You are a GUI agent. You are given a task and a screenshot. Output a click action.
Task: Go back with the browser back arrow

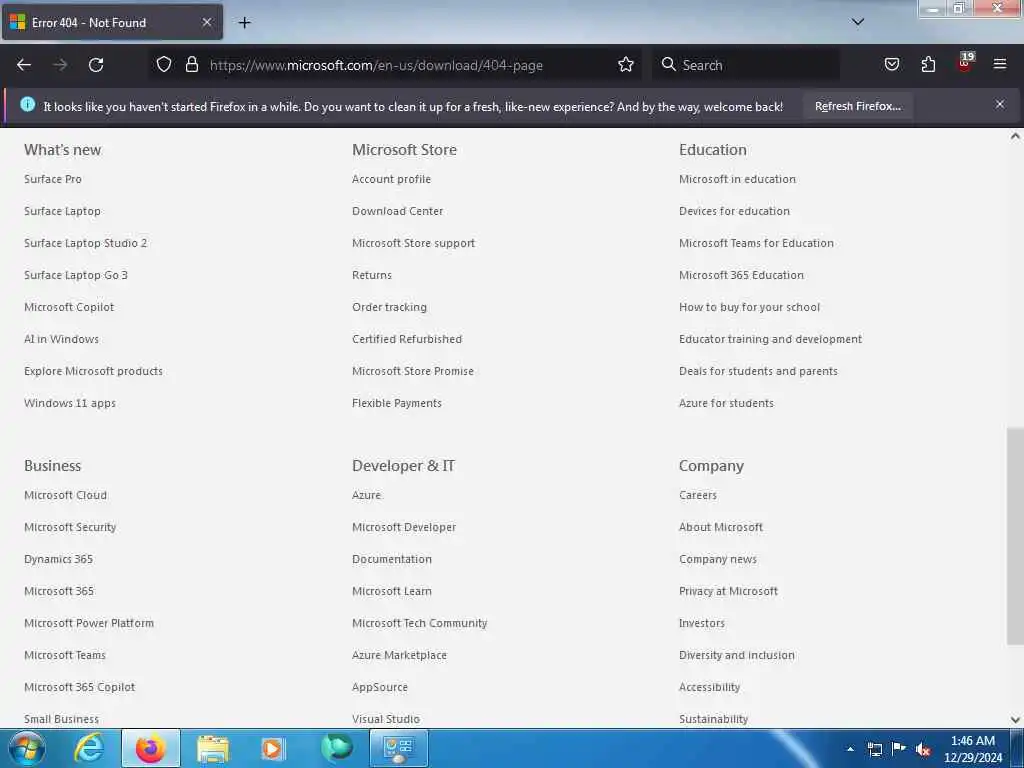point(24,65)
